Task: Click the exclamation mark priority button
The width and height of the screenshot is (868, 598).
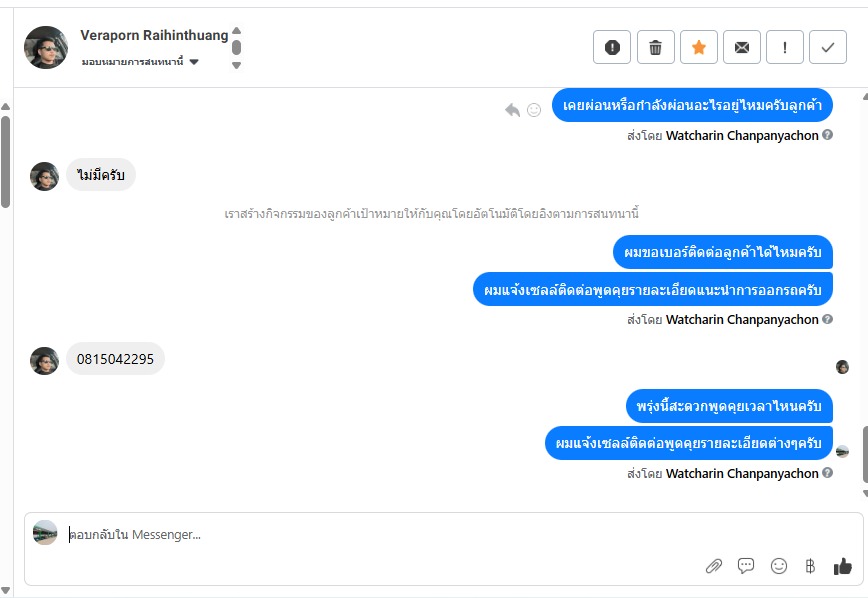Action: click(785, 47)
